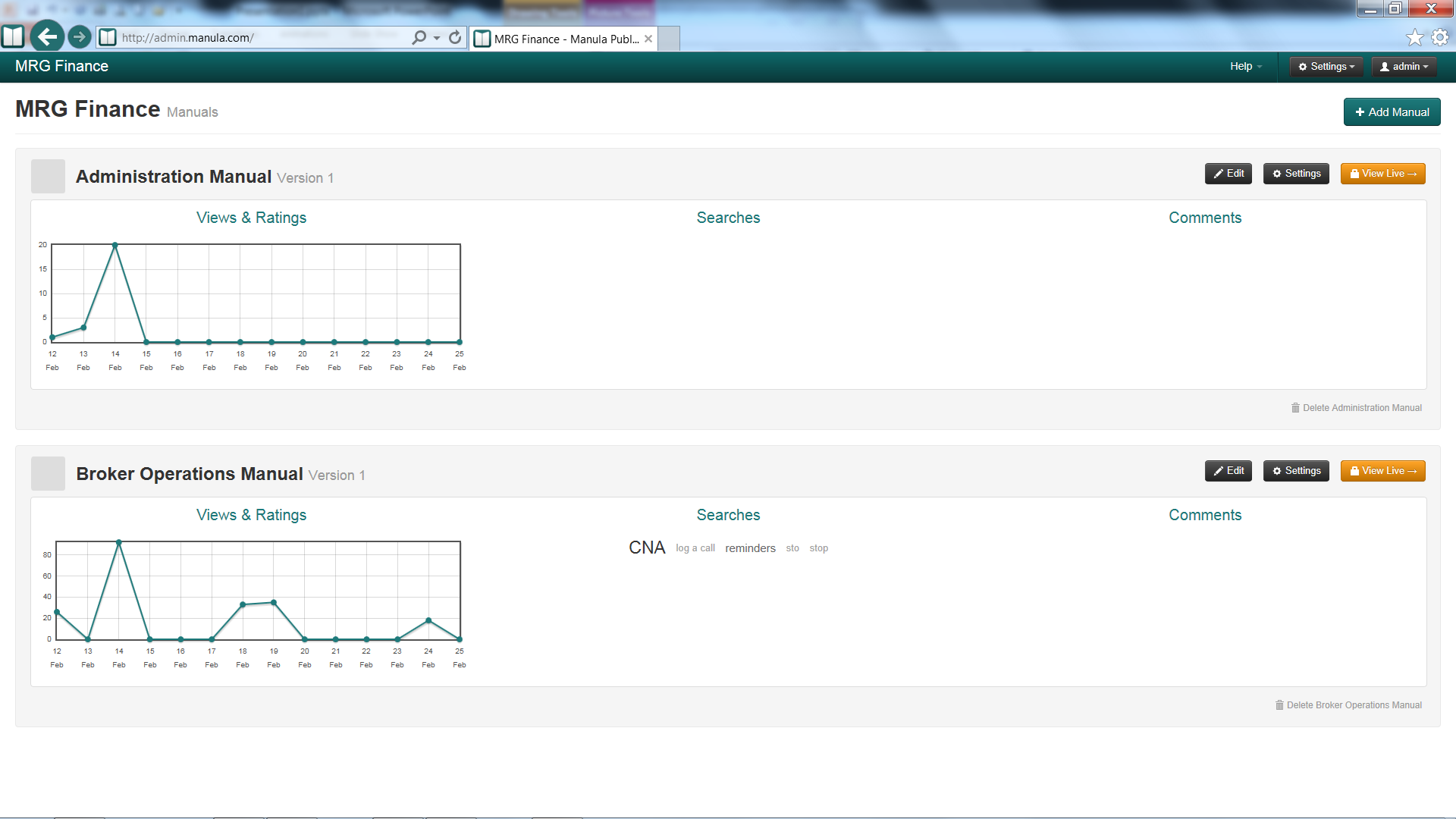The image size is (1456, 819).
Task: Select the MRG Finance browser tab
Action: (565, 39)
